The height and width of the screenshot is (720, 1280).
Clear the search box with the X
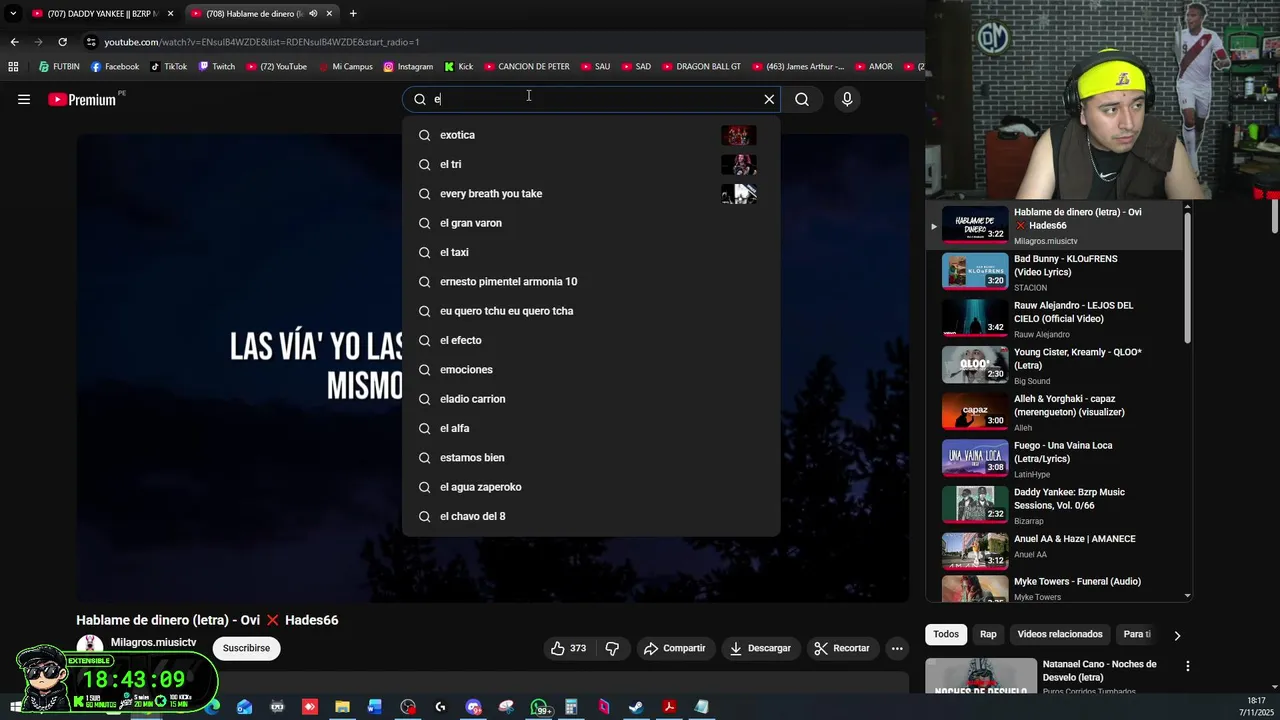[x=769, y=99]
